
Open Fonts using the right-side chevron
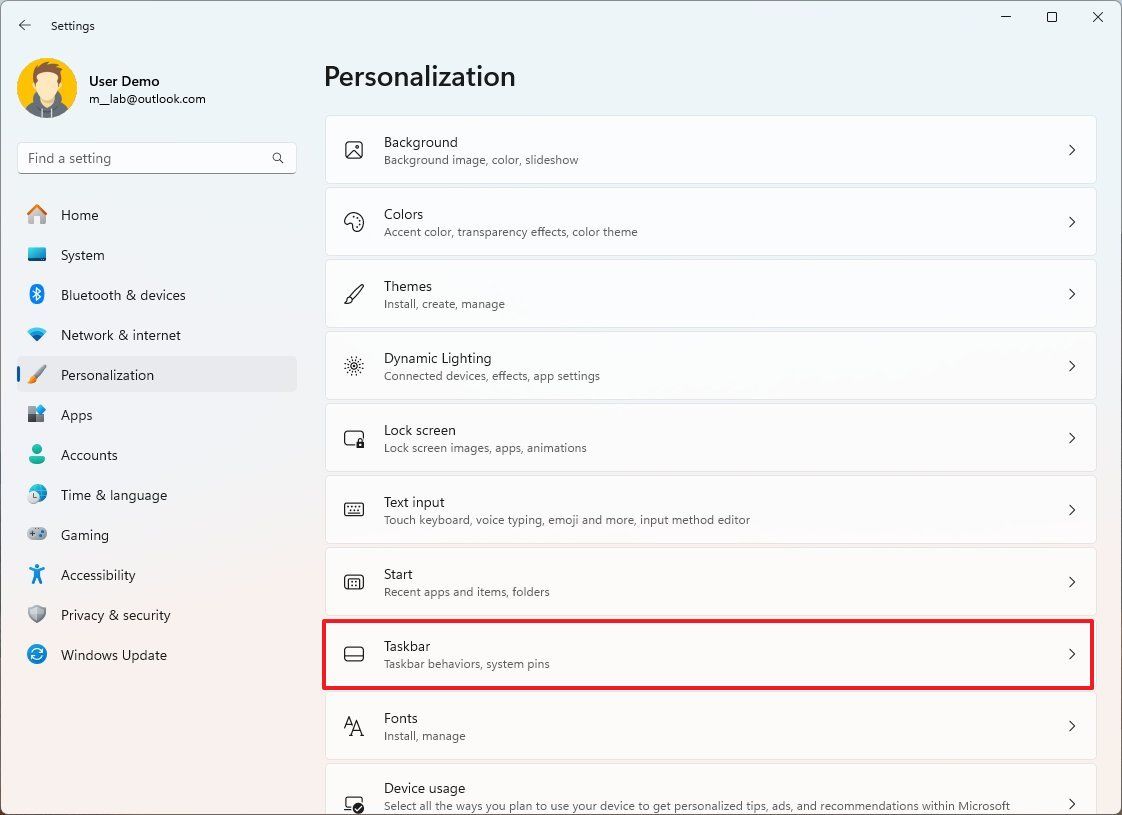point(1072,725)
